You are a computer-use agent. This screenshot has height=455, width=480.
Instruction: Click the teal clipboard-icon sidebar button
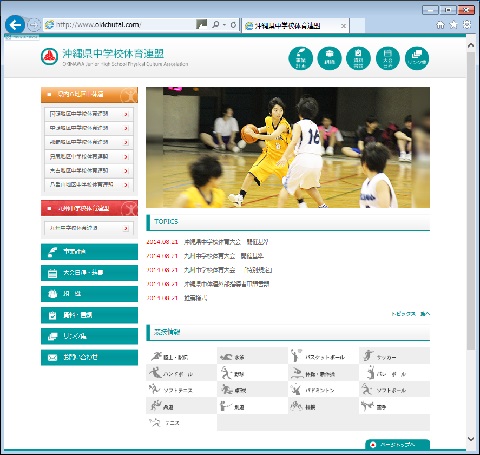[89, 315]
